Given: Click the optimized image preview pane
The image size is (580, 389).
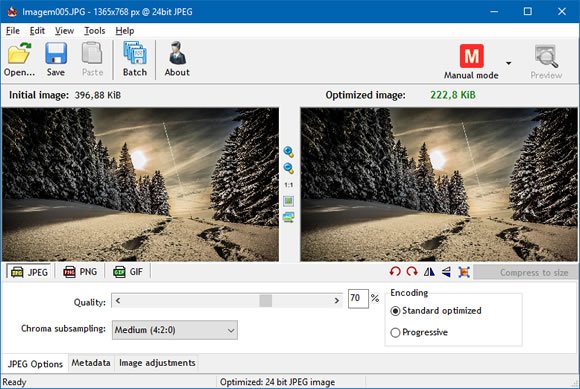Looking at the screenshot, I should [x=439, y=185].
